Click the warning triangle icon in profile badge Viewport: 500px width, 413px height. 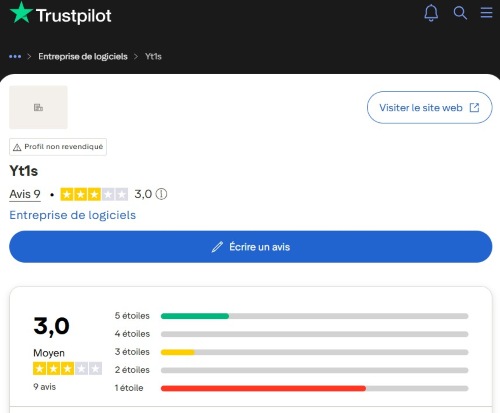pos(17,147)
